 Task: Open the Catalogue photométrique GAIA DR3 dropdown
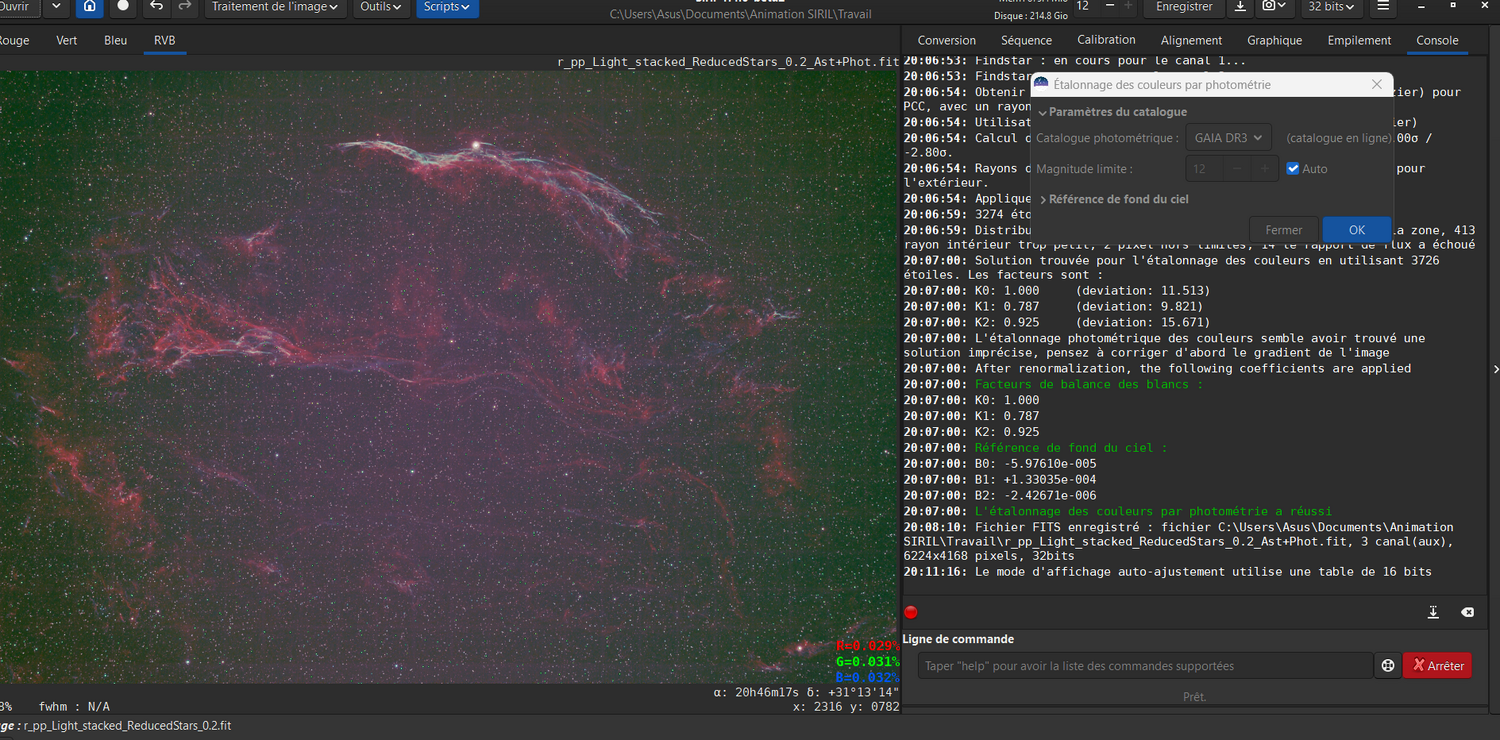[x=1228, y=138]
